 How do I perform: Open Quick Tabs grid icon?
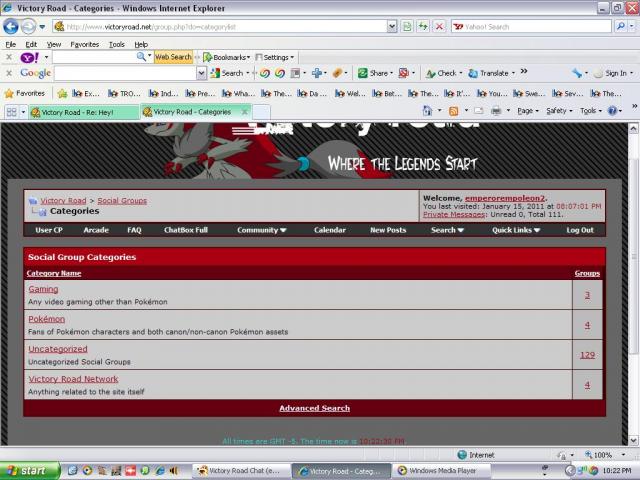[12, 112]
